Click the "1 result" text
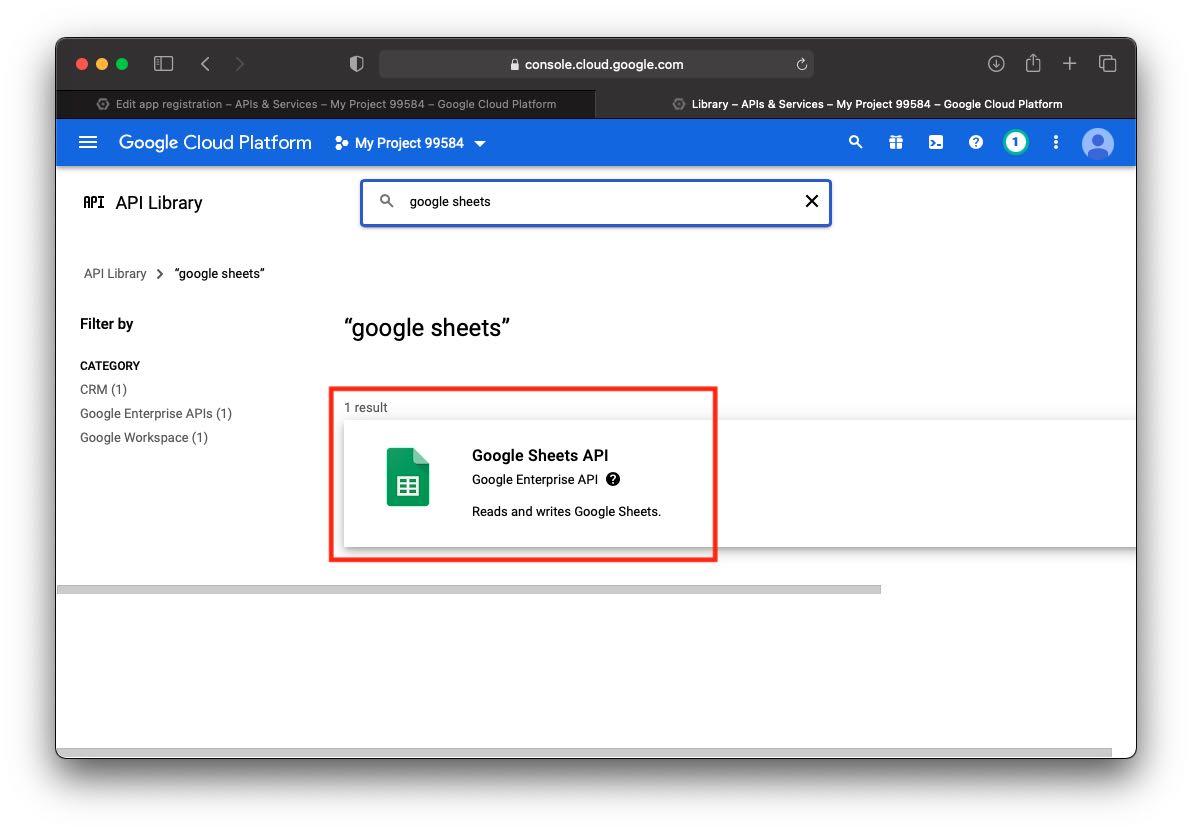1192x832 pixels. [366, 408]
